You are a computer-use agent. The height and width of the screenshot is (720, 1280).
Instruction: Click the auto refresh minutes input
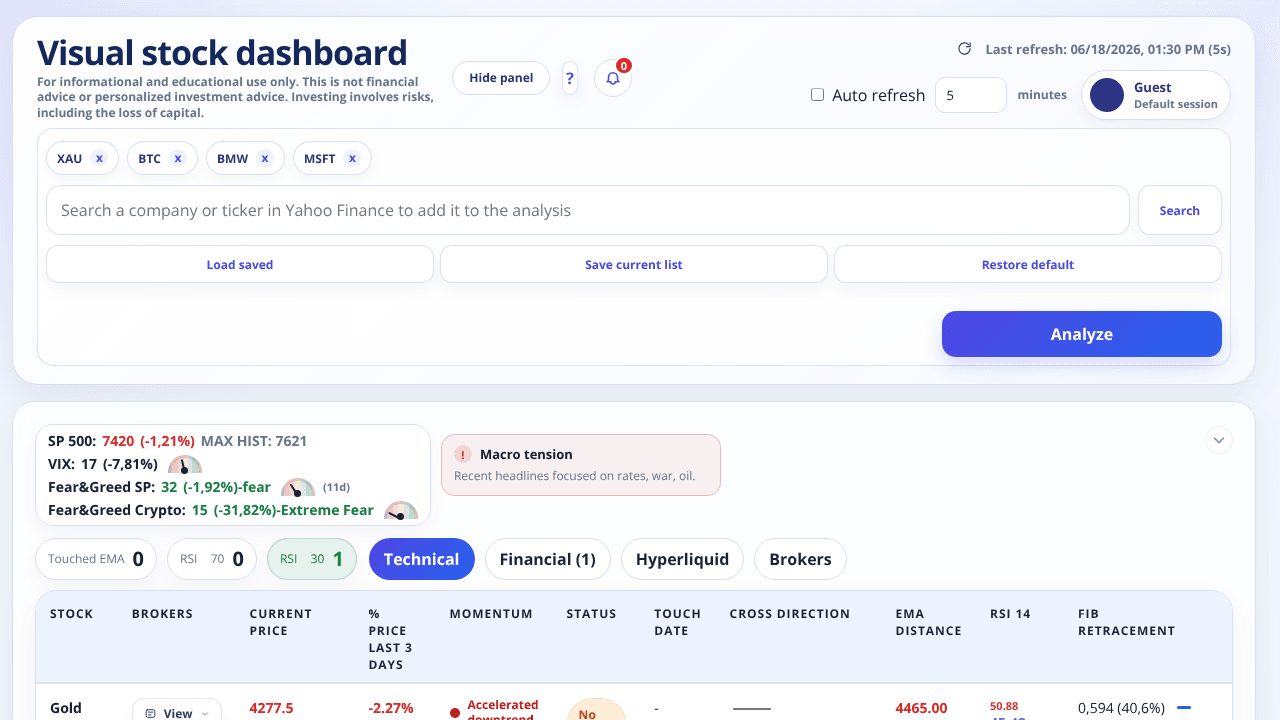click(971, 95)
